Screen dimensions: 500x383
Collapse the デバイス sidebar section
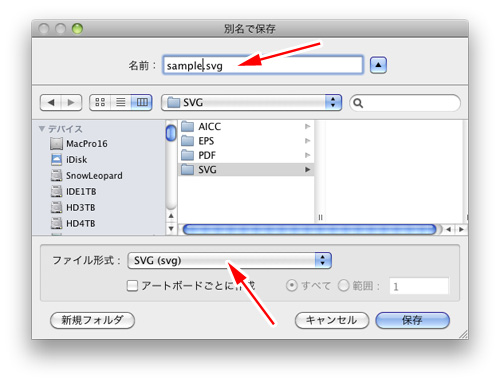coord(42,129)
